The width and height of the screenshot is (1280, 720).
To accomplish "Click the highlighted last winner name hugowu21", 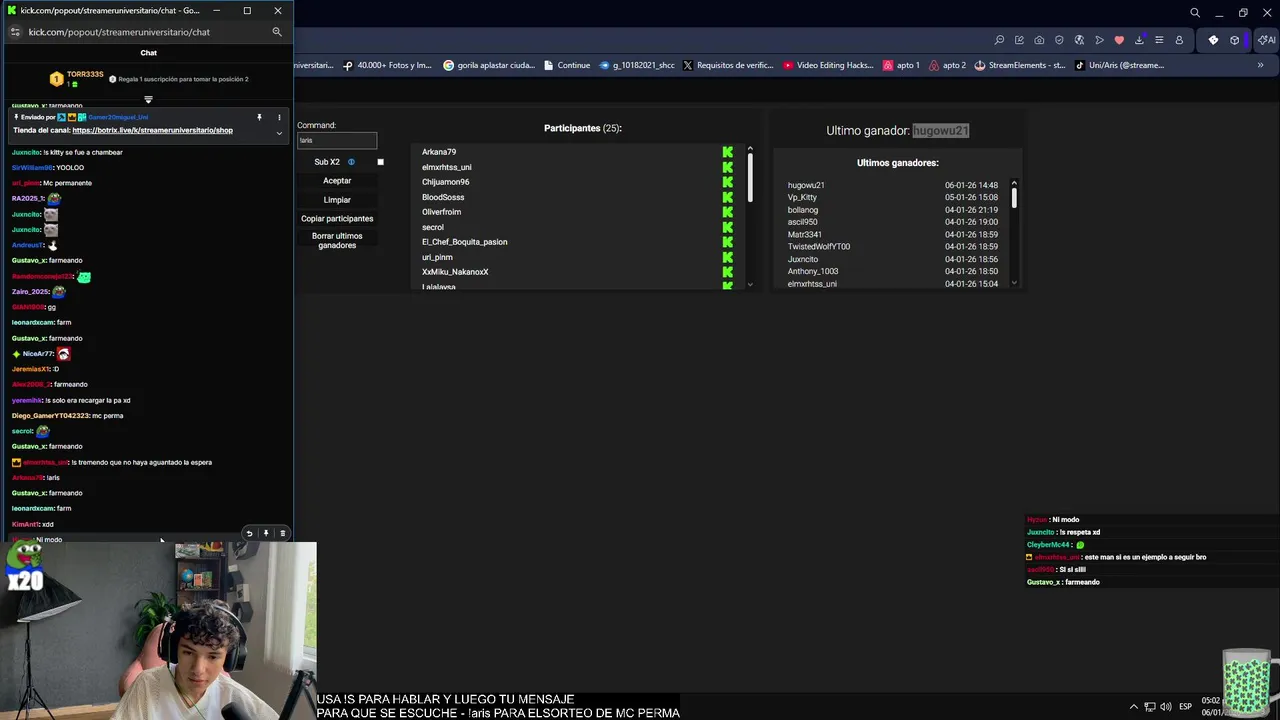I will point(940,130).
